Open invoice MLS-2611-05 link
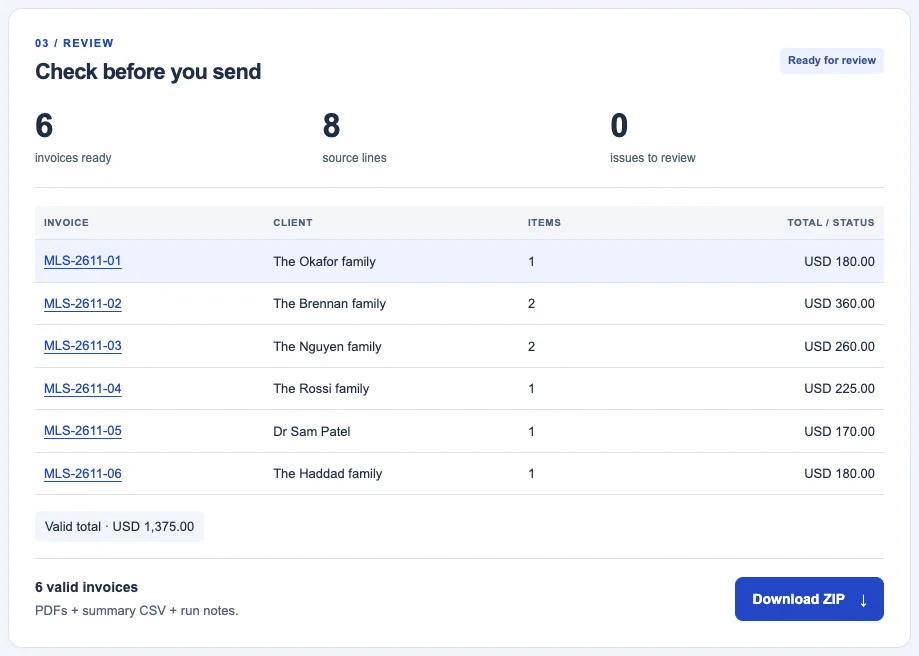This screenshot has width=919, height=656. tap(83, 431)
